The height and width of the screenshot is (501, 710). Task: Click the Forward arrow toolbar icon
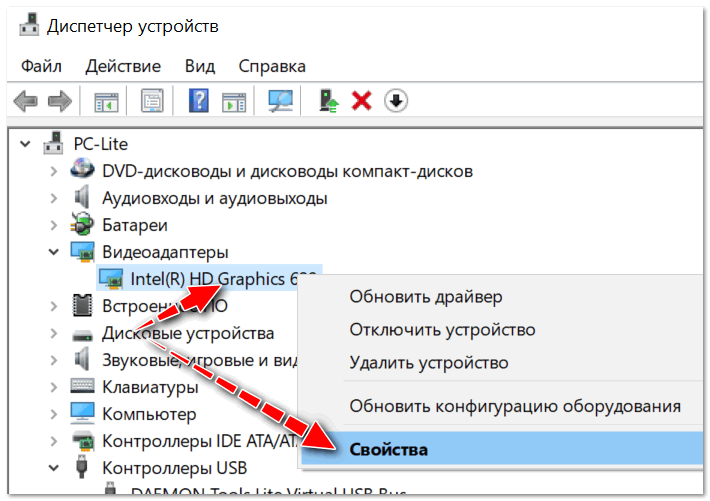[60, 101]
